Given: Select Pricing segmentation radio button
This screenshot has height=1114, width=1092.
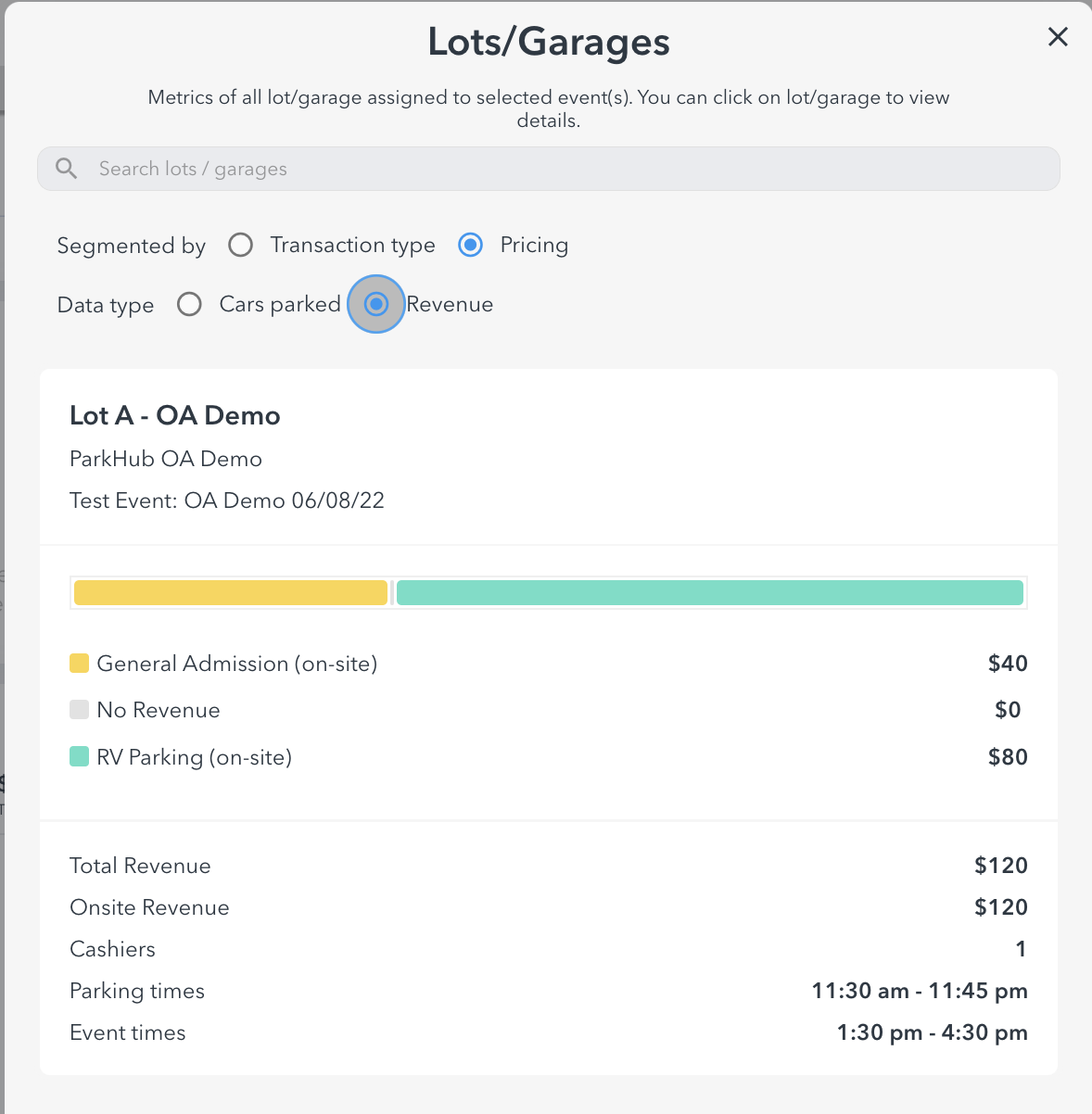Looking at the screenshot, I should (x=471, y=245).
